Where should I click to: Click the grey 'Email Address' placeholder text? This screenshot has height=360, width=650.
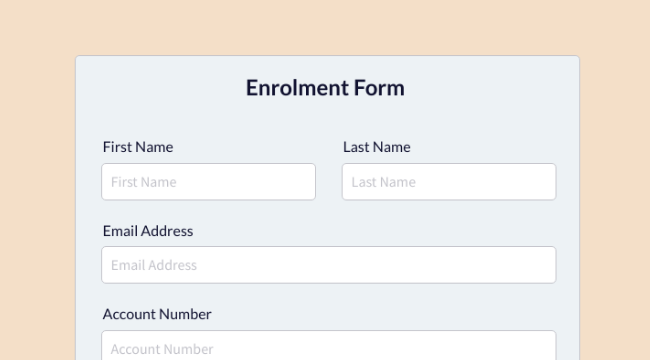154,265
